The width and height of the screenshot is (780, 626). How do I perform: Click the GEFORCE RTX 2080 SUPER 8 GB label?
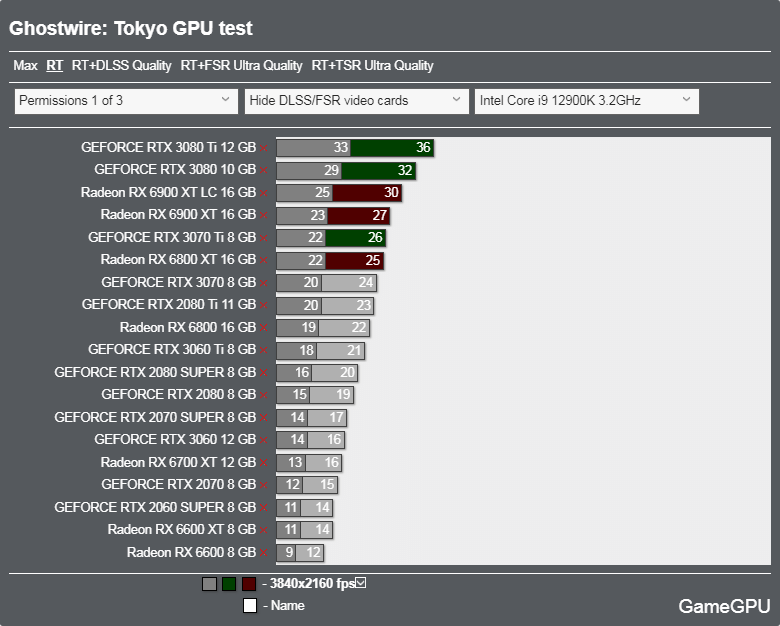[x=155, y=373]
